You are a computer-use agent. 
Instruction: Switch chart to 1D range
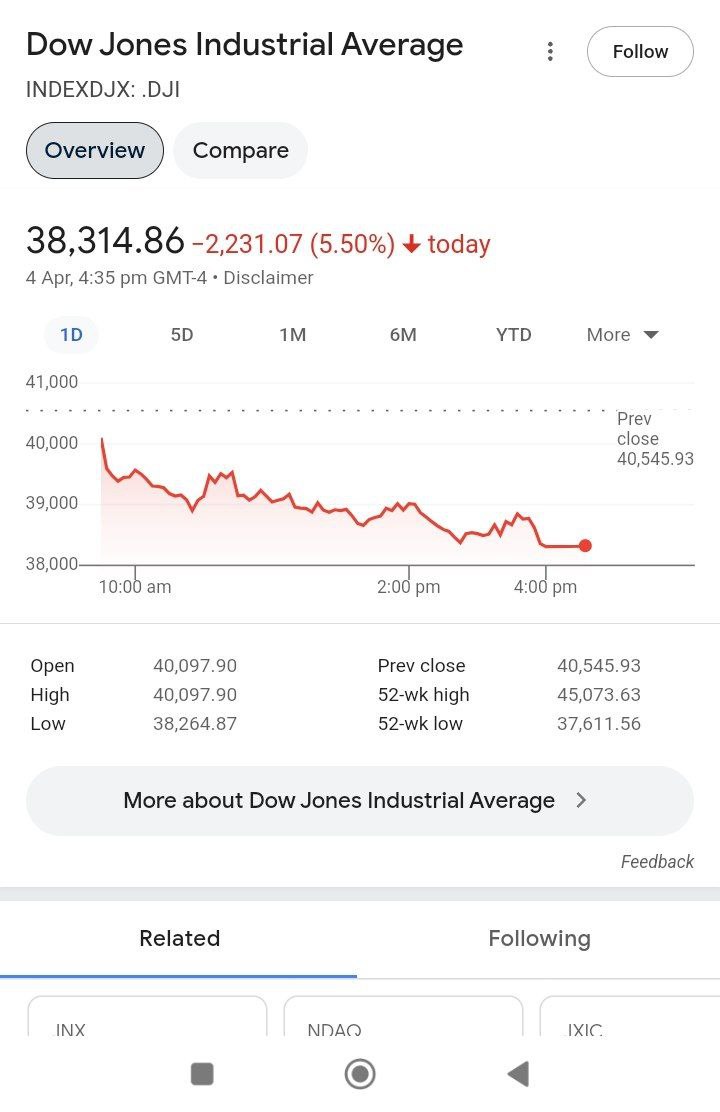71,335
